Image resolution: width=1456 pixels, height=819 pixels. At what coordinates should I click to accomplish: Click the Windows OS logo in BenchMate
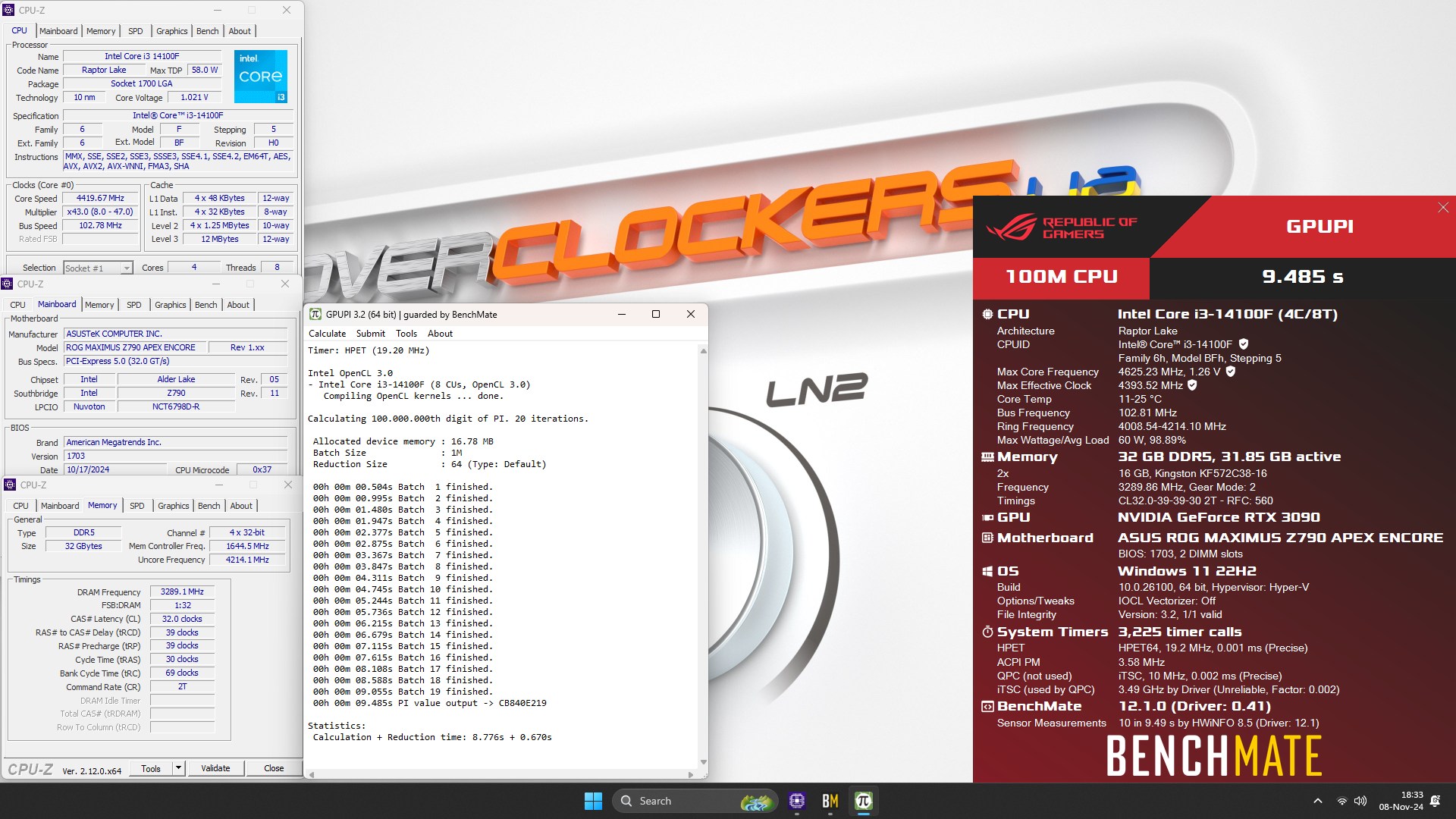point(987,571)
